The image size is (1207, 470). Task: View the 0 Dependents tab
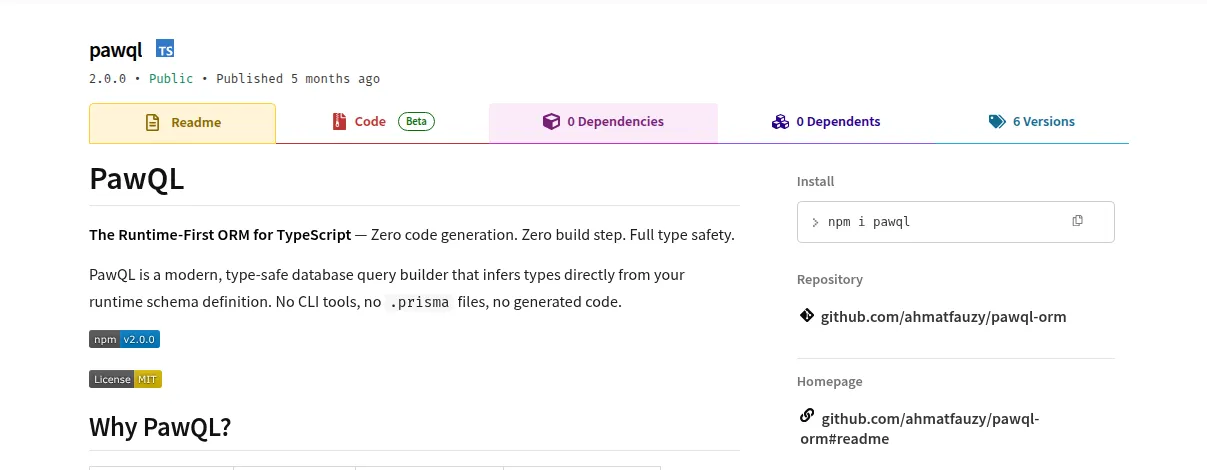[x=826, y=122]
